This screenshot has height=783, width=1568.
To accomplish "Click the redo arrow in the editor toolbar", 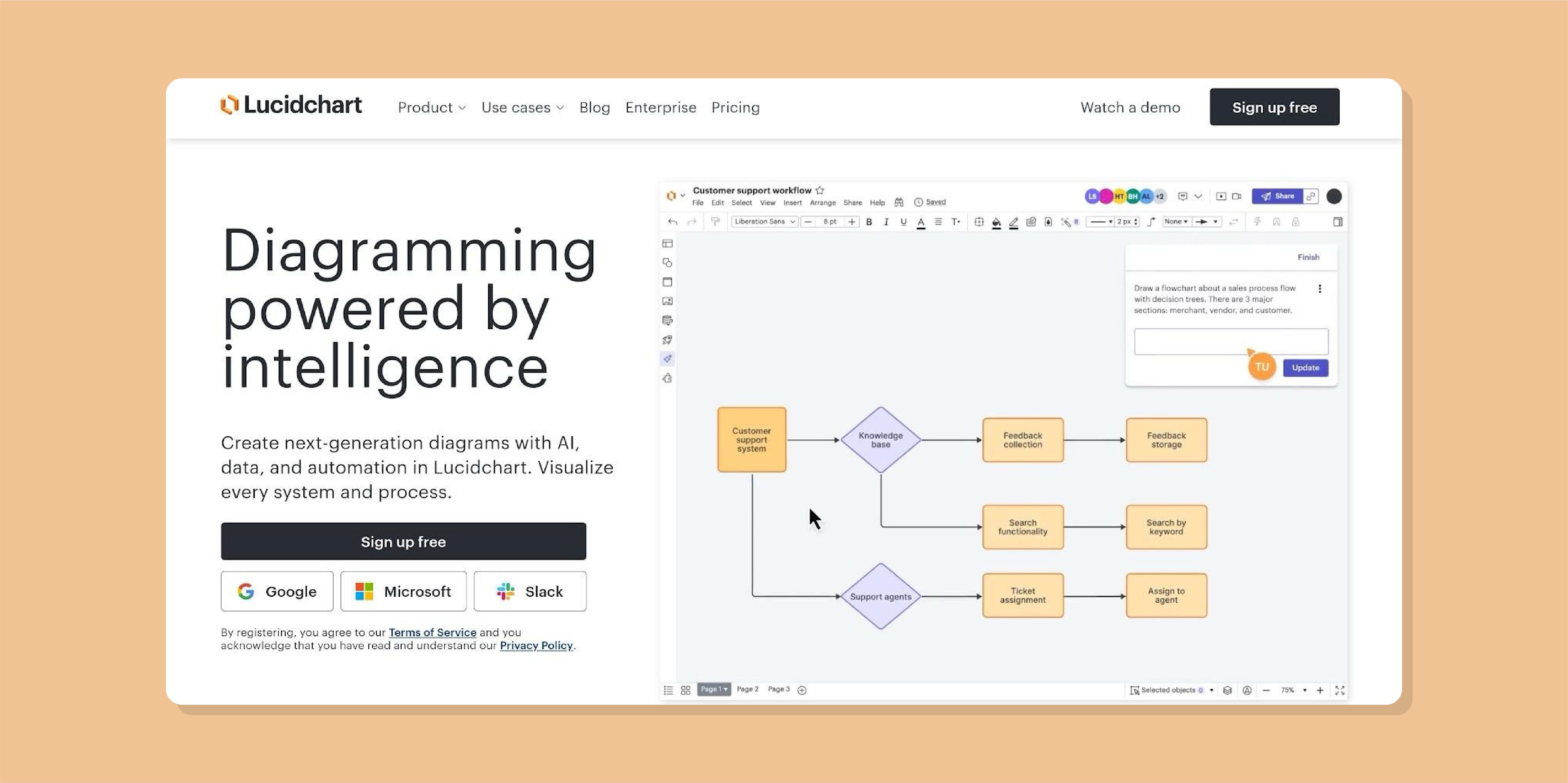I will 692,222.
